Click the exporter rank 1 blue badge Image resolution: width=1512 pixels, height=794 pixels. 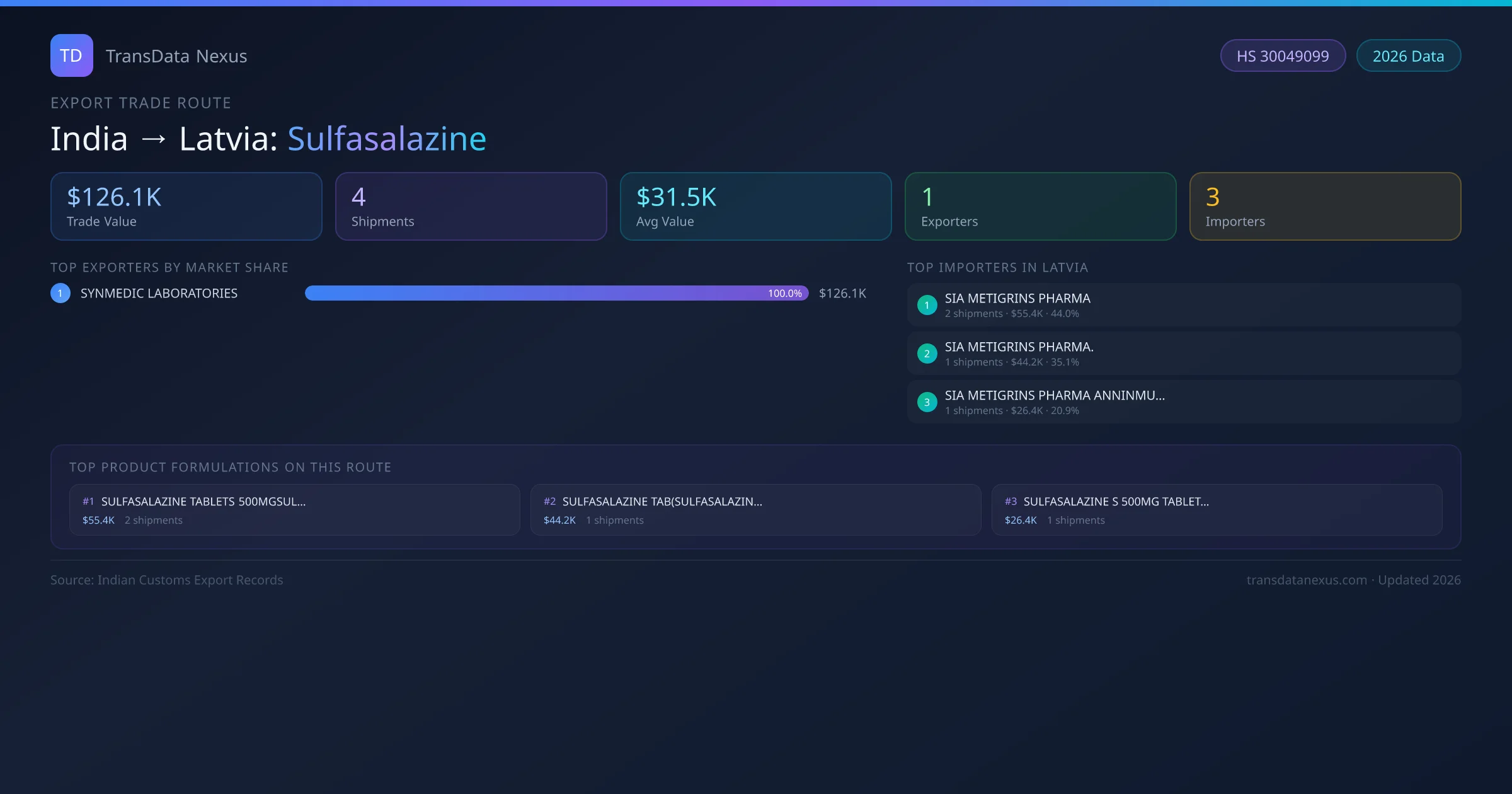(60, 293)
